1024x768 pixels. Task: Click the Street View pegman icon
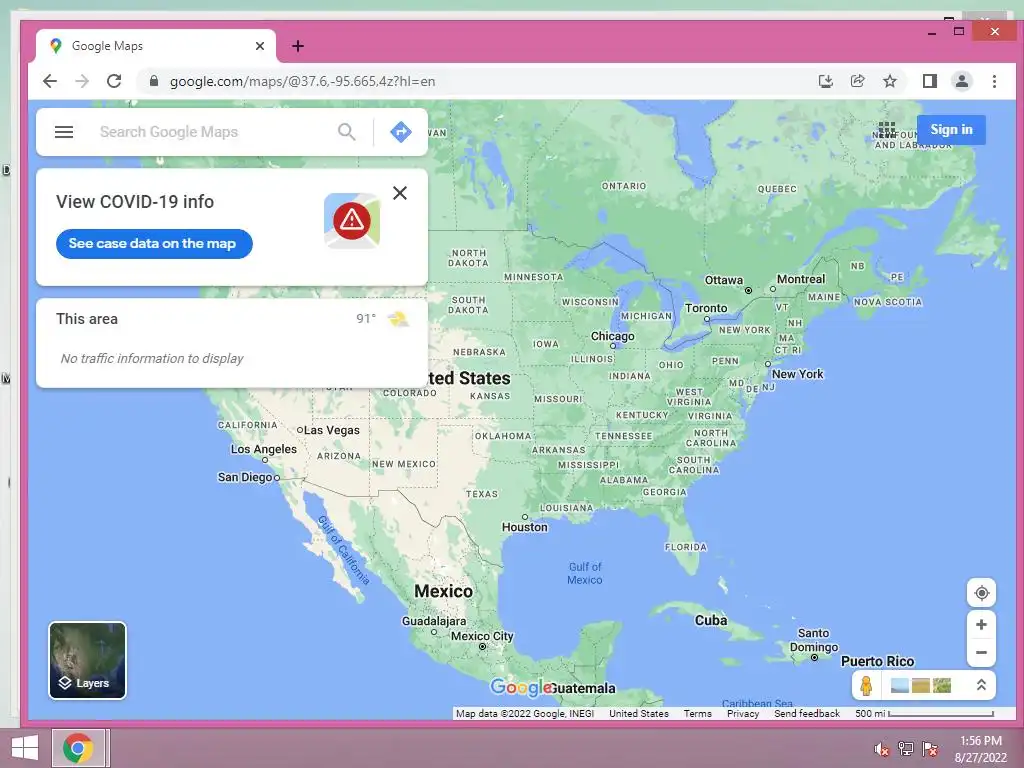click(x=866, y=685)
